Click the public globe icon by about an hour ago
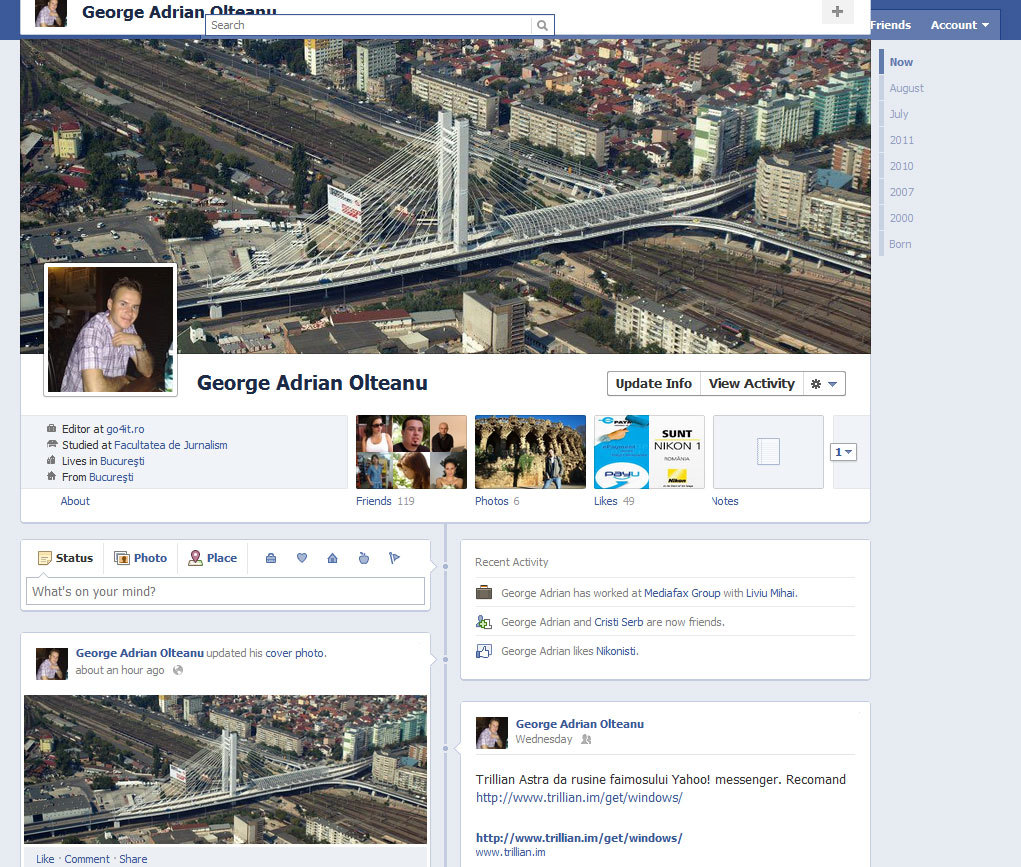Screen dimensions: 1021x867 tap(178, 670)
